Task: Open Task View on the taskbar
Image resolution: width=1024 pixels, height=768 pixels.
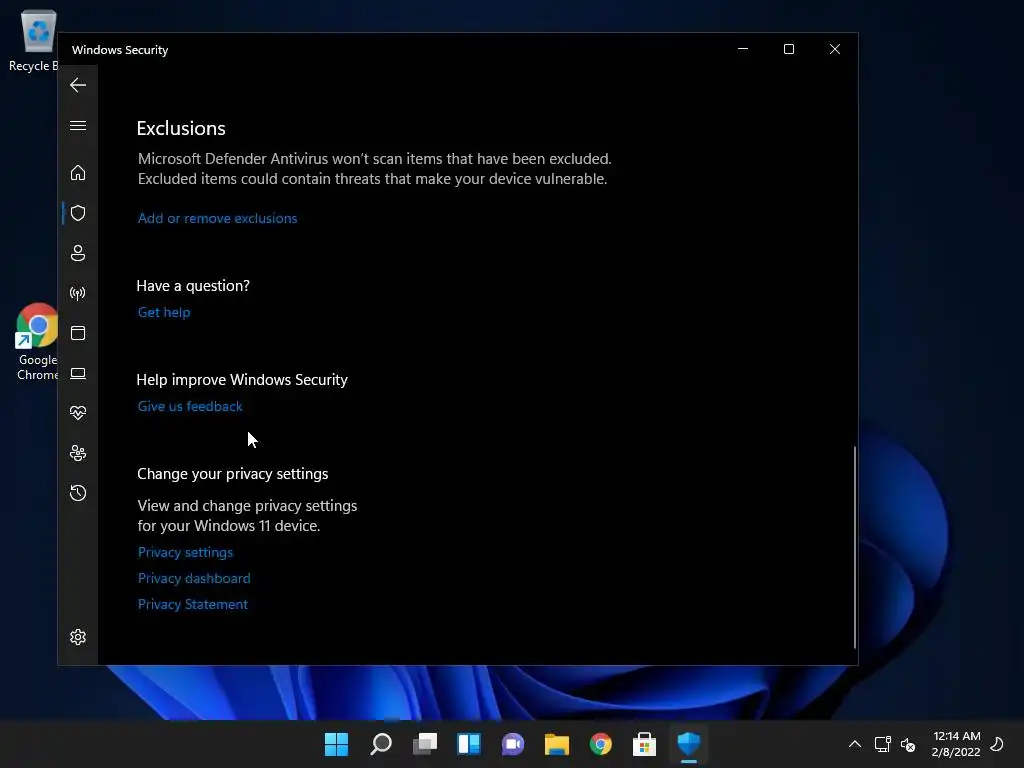Action: 425,744
